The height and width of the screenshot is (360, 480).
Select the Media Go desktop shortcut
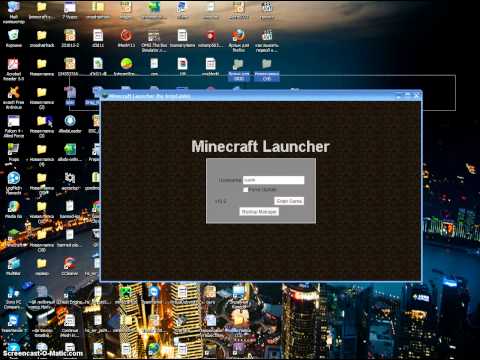(x=13, y=210)
